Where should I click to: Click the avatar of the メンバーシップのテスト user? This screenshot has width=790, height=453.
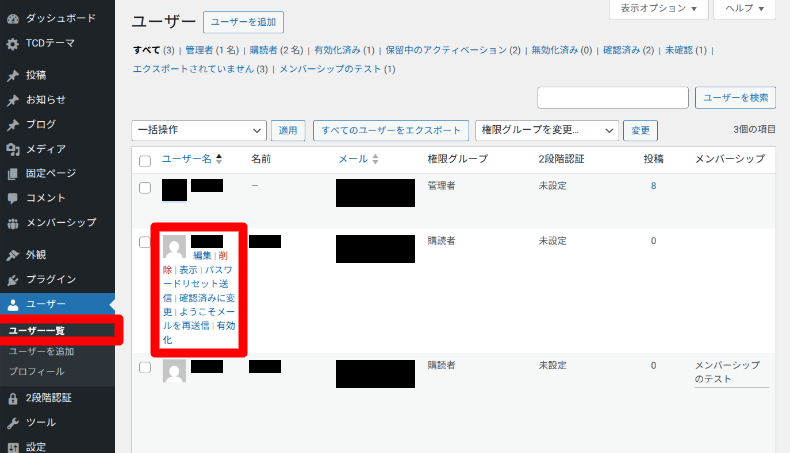tap(174, 370)
